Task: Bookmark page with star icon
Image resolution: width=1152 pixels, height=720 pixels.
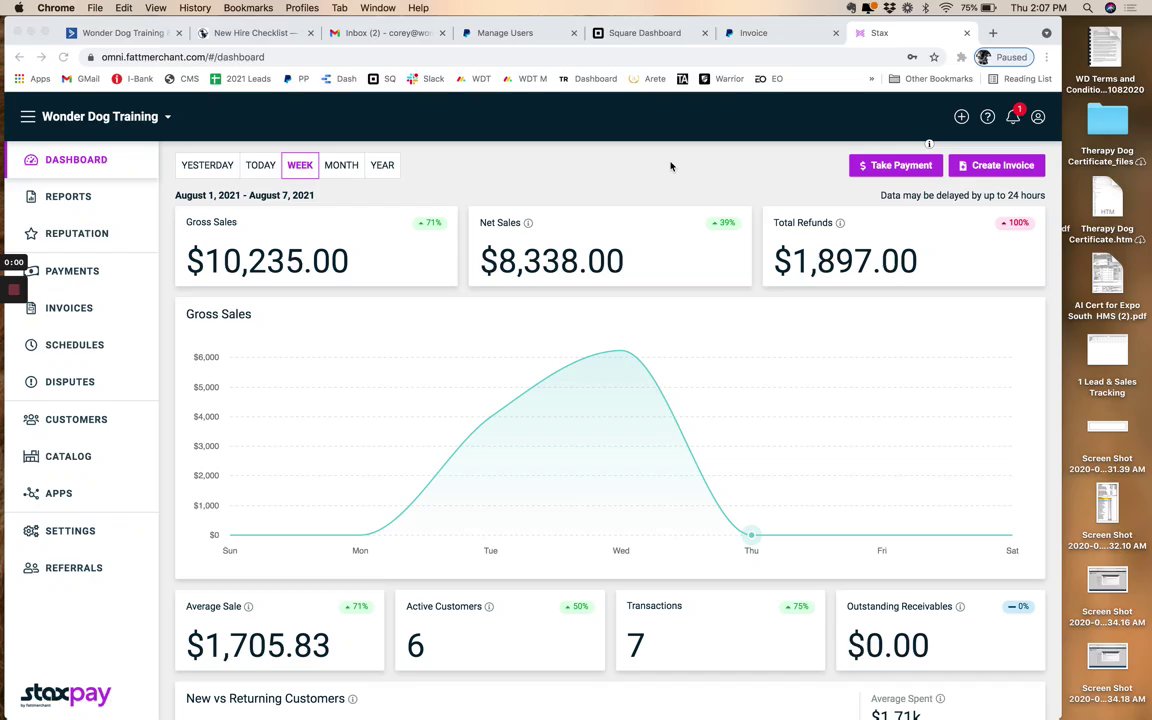Action: pos(934,57)
